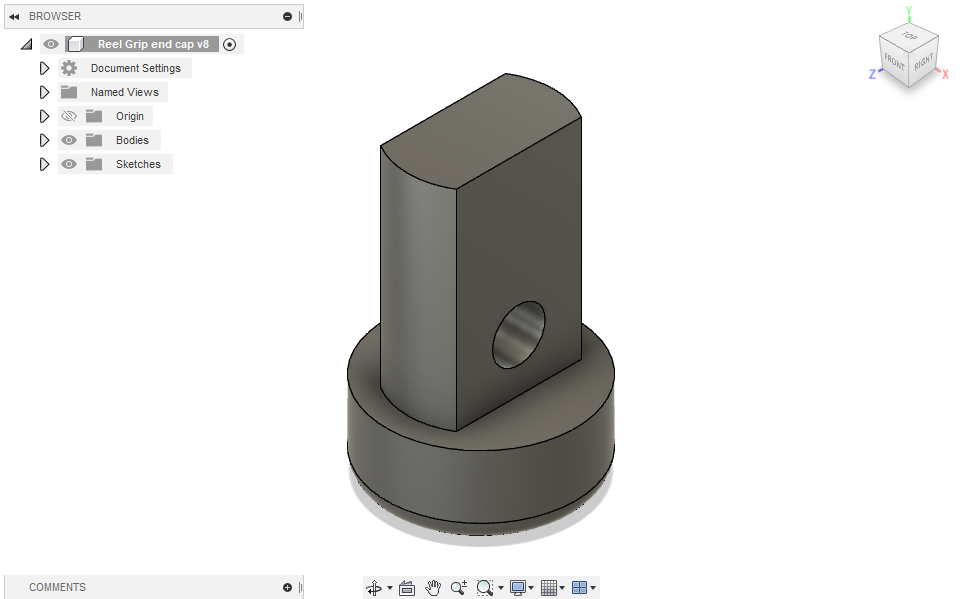Open the Fit zoom window tool
Screen dimensions: 962x599
485,588
